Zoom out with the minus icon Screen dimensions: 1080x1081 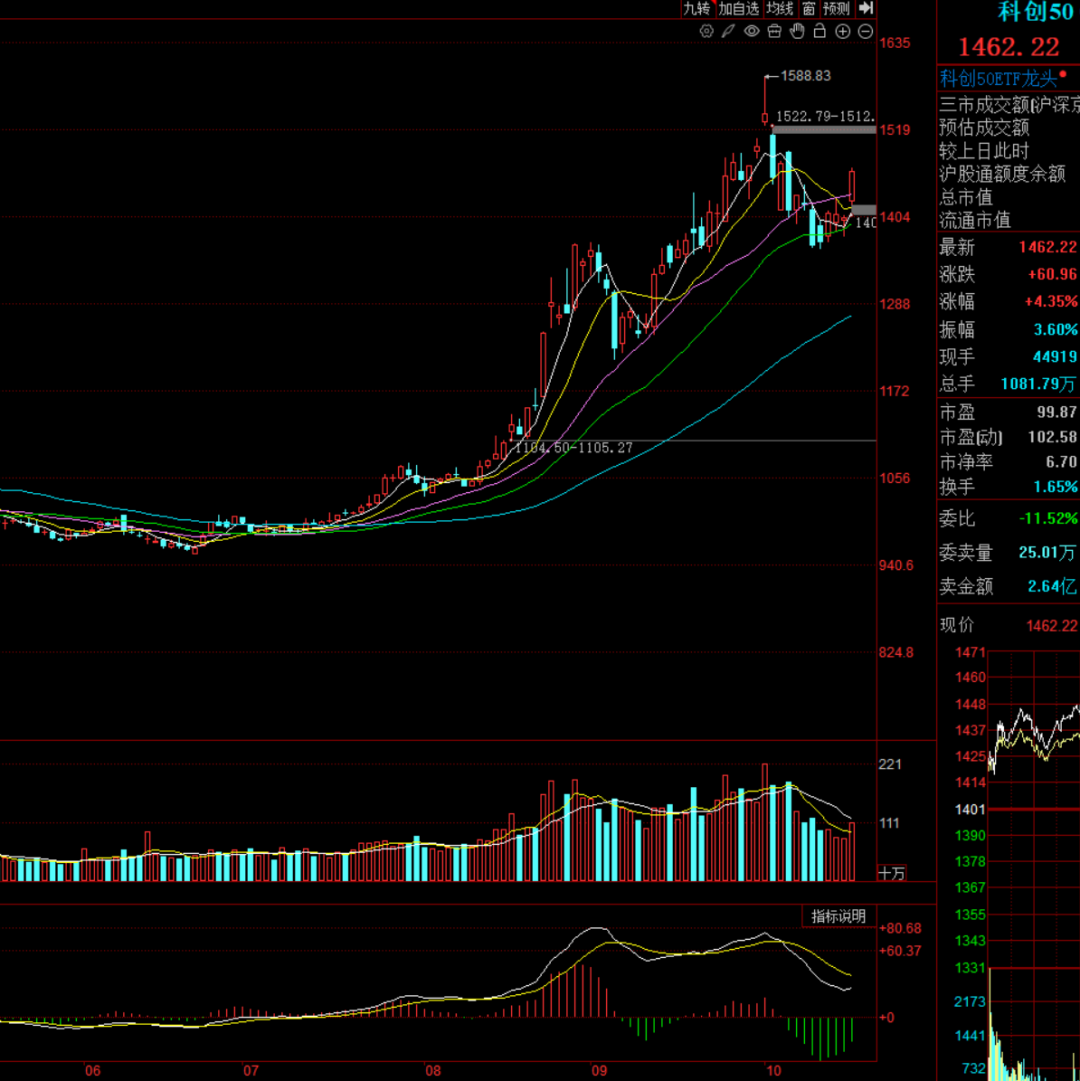coord(865,31)
